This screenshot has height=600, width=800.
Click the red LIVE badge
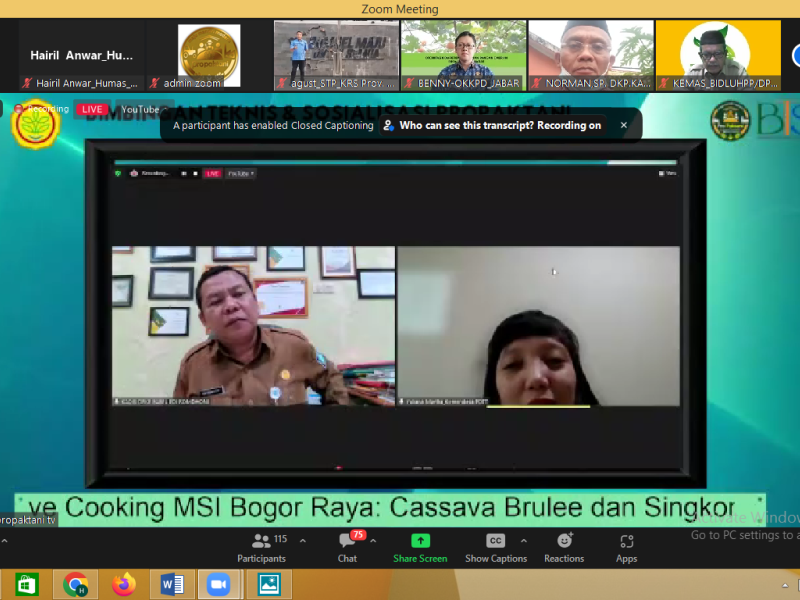(x=92, y=109)
